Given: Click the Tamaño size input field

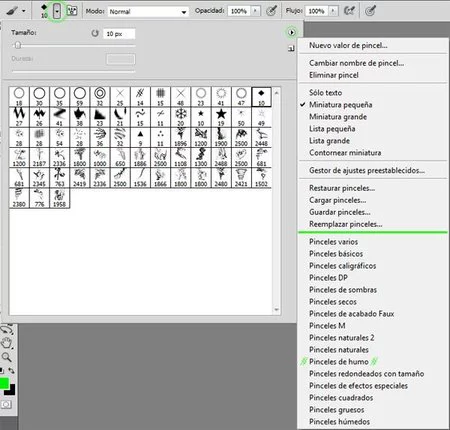Looking at the screenshot, I should coord(119,34).
